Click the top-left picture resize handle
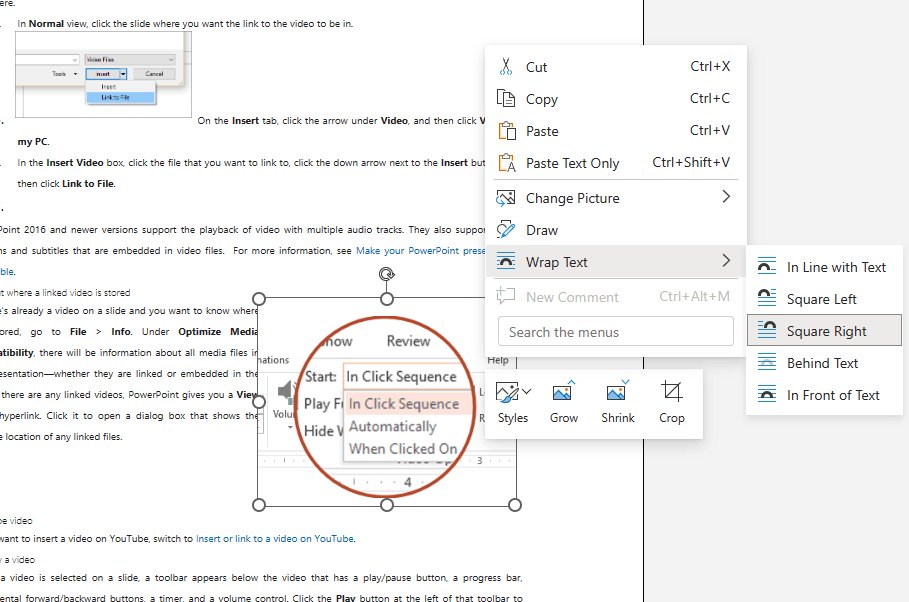 click(x=259, y=299)
